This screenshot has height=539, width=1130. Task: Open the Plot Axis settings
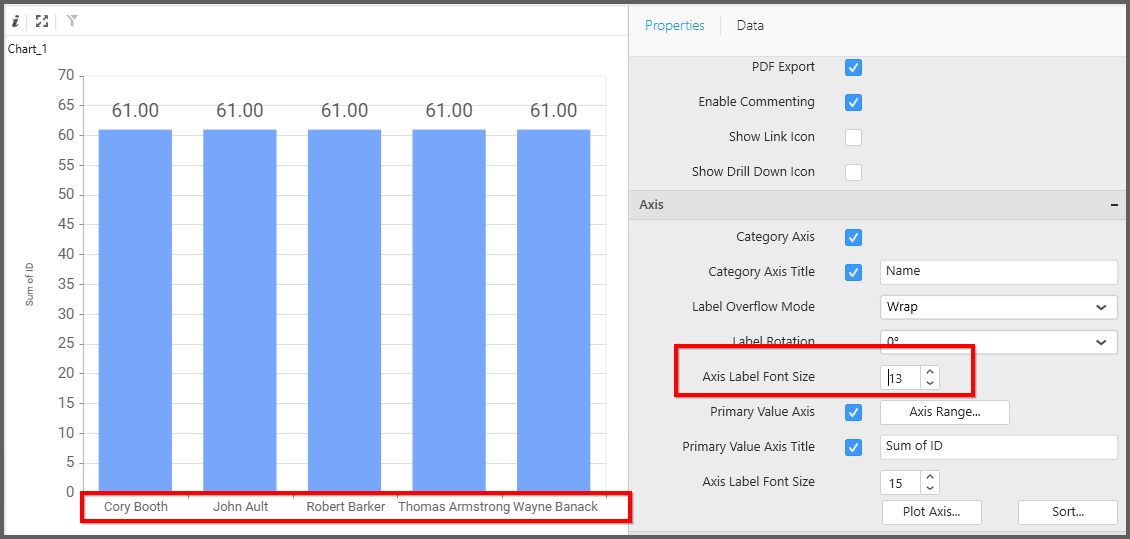click(x=931, y=512)
